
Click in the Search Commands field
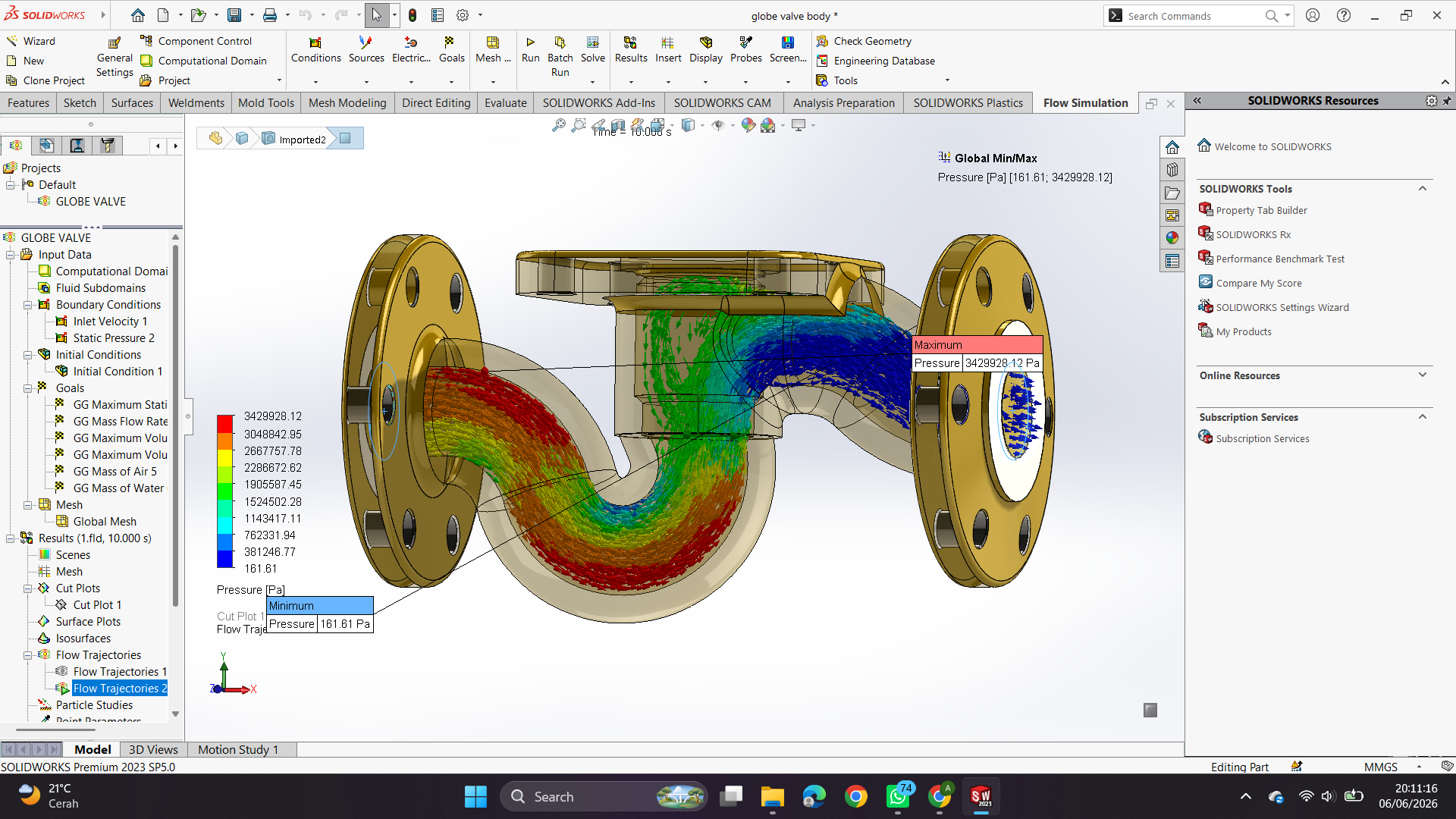tap(1195, 15)
